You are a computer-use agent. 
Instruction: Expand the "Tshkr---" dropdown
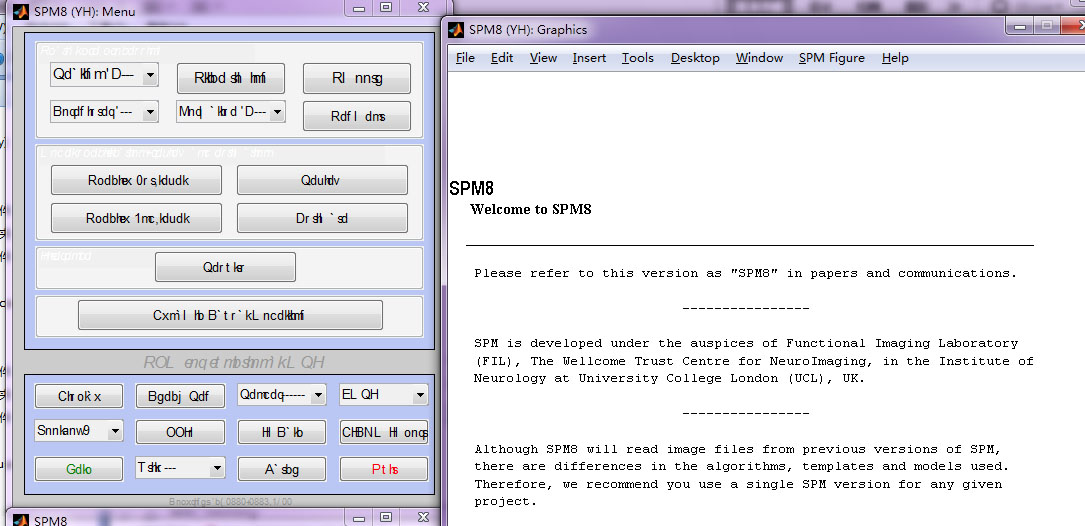(x=180, y=469)
